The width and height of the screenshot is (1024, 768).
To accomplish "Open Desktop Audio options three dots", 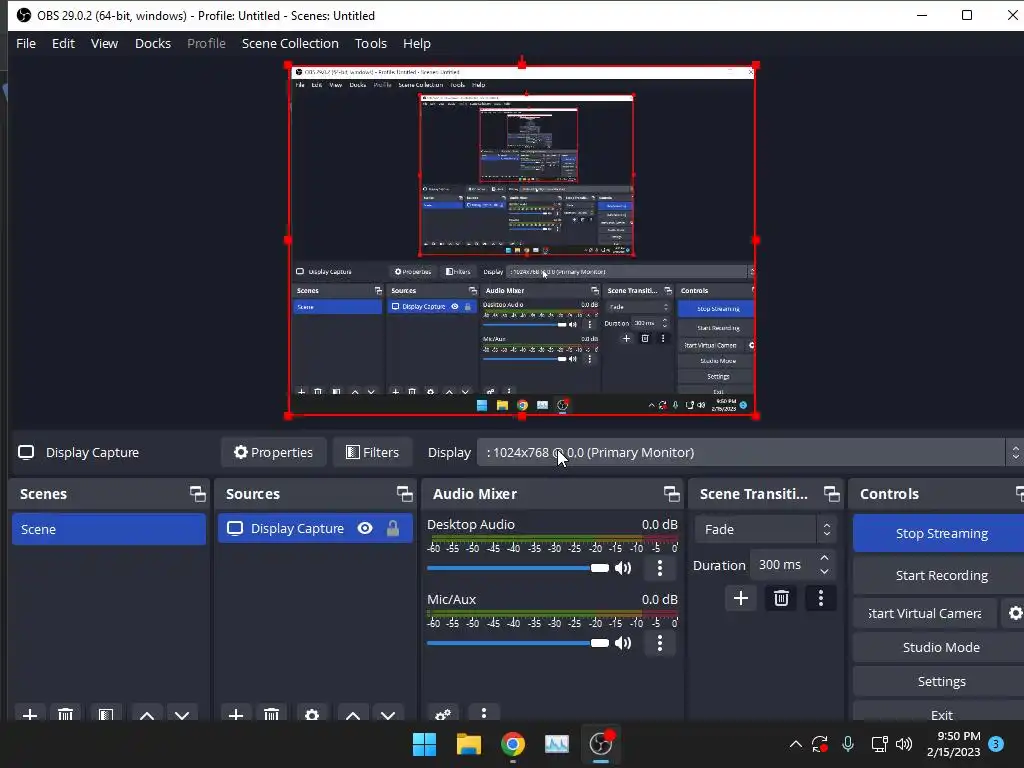I will 660,568.
